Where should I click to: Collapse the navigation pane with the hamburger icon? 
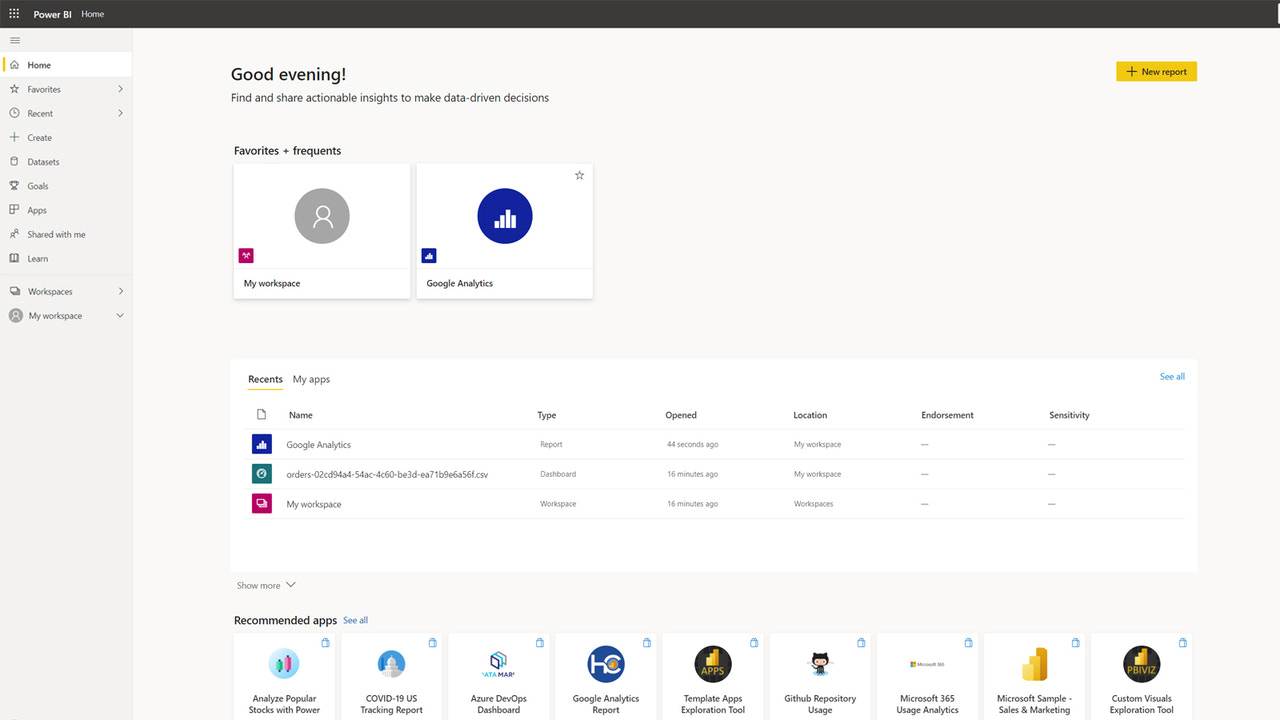[x=14, y=40]
